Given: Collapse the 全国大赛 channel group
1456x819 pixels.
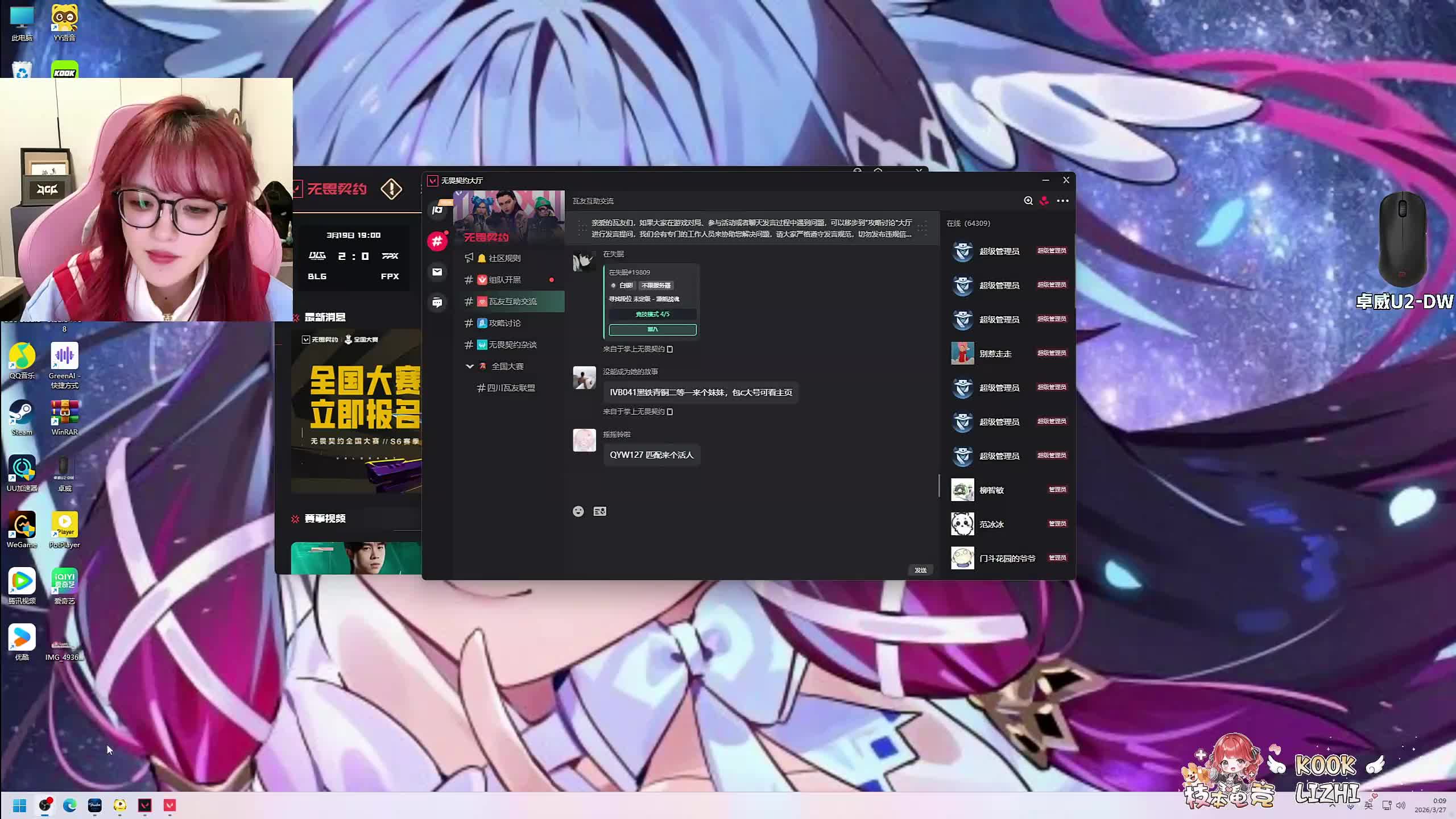Looking at the screenshot, I should point(470,366).
